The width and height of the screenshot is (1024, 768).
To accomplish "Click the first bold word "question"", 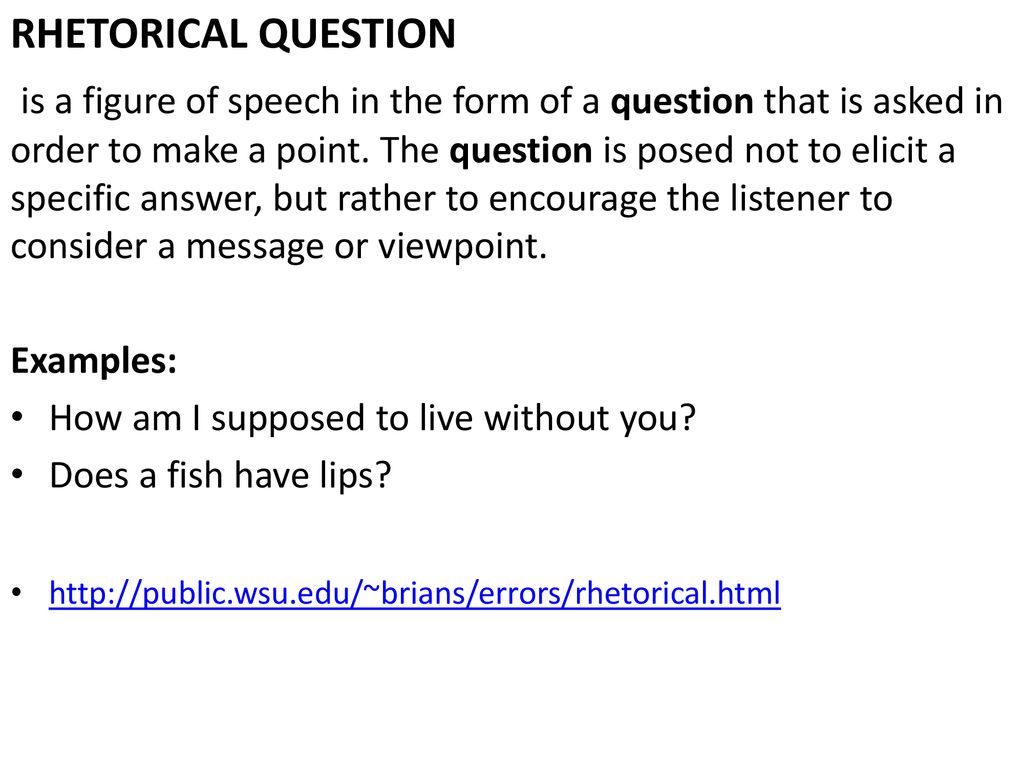I will (x=682, y=103).
